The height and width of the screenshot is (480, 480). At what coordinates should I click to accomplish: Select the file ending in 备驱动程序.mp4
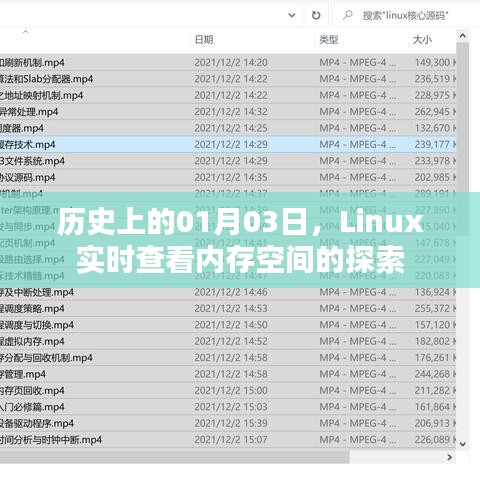pyautogui.click(x=37, y=423)
